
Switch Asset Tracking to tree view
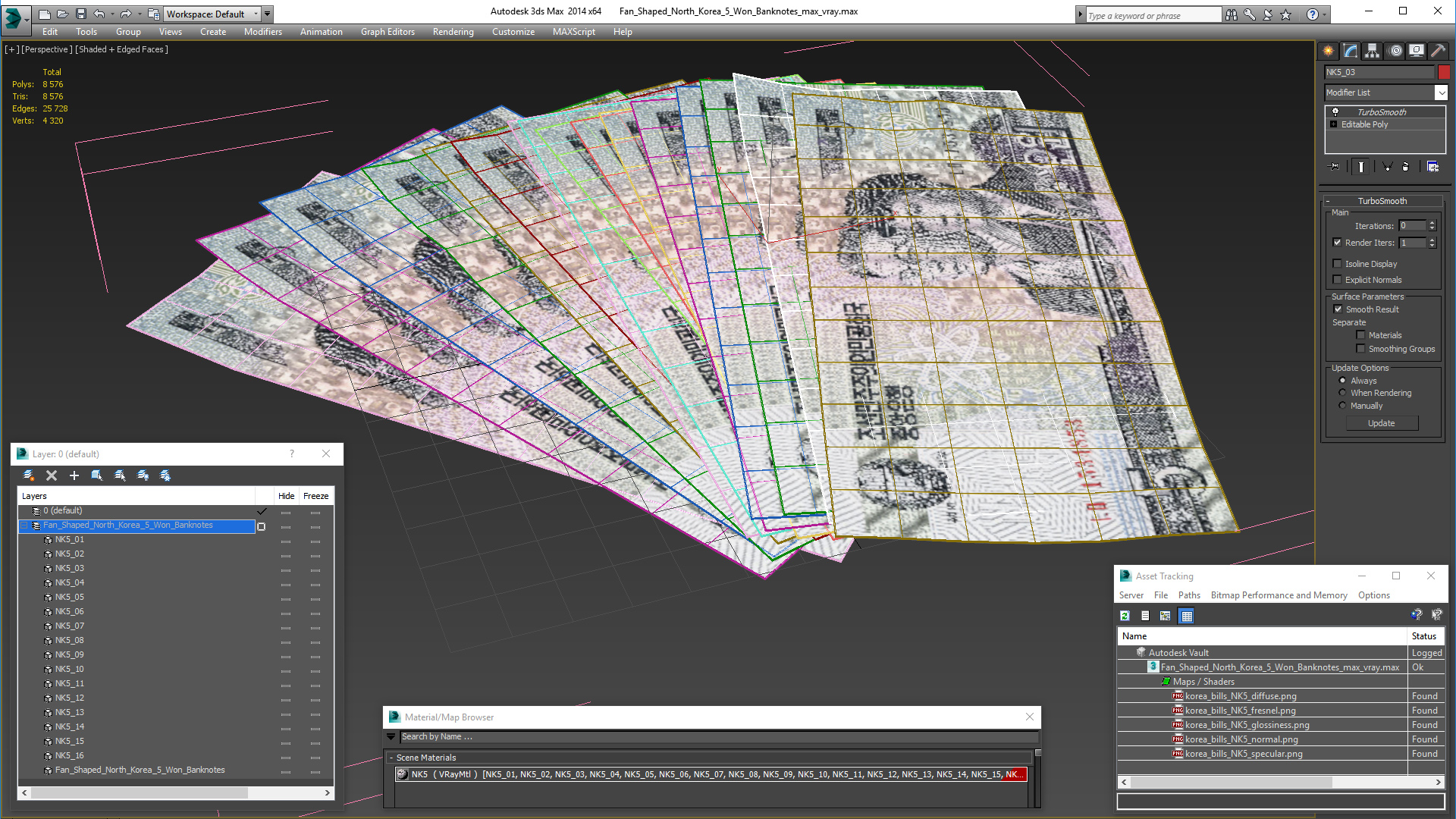click(x=1166, y=616)
